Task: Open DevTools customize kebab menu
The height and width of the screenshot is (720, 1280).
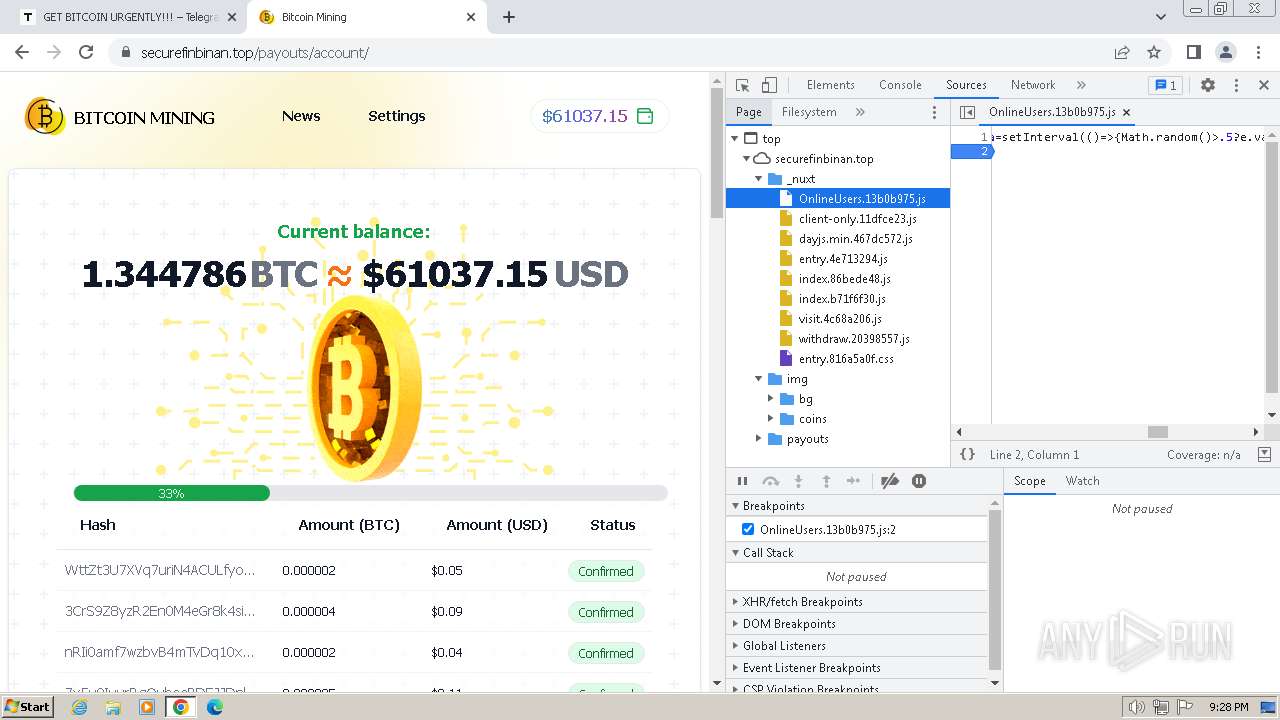Action: click(1236, 85)
